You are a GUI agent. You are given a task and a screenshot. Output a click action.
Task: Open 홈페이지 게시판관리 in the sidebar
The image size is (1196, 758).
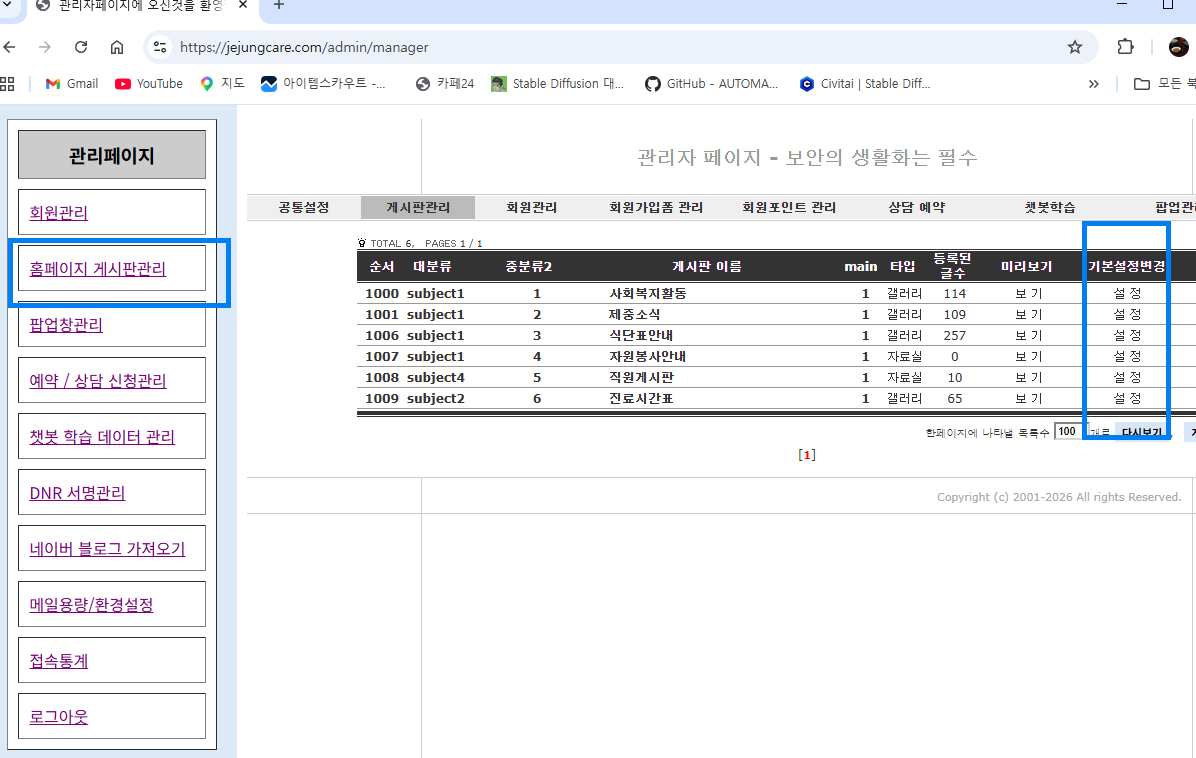click(x=98, y=268)
